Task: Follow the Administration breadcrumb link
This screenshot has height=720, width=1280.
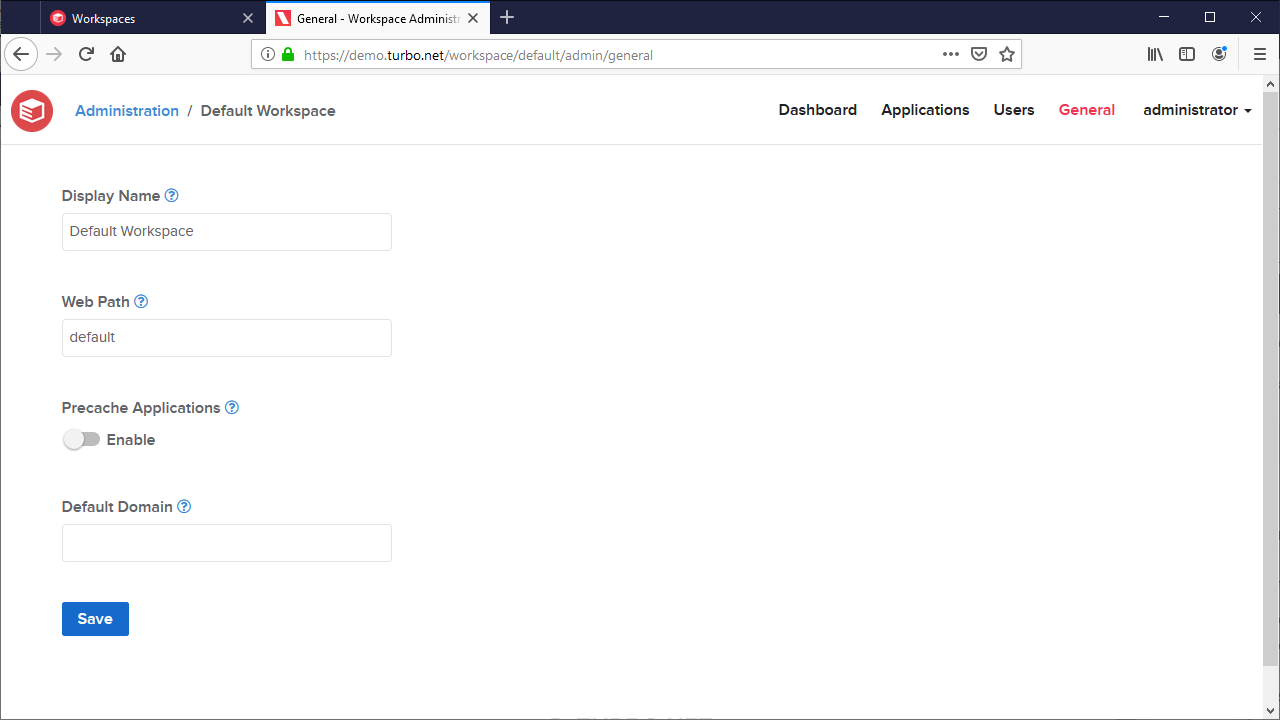Action: click(126, 110)
